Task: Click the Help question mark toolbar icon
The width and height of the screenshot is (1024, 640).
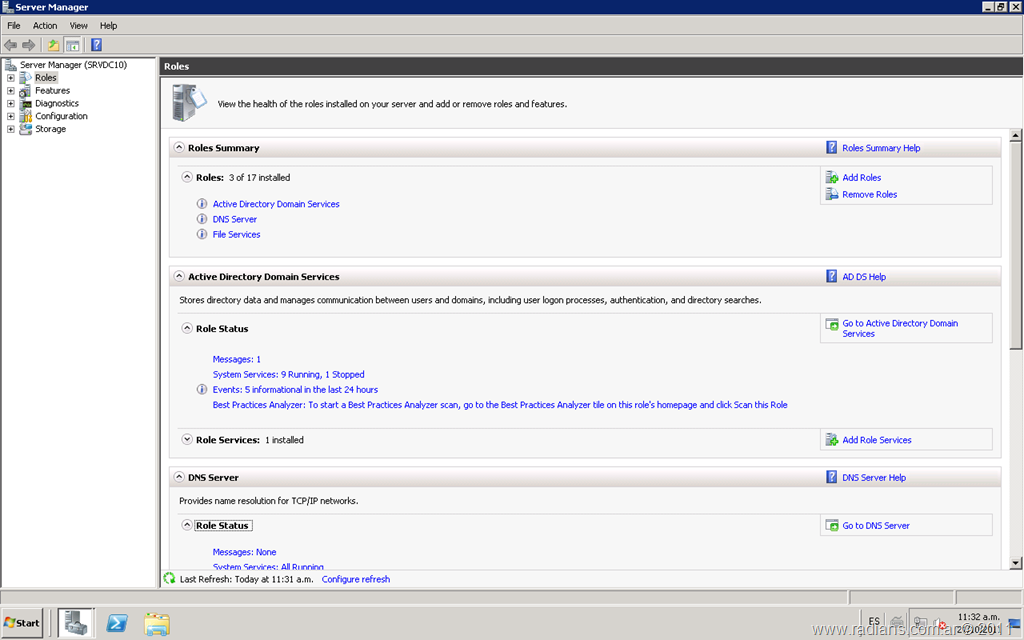Action: (96, 45)
